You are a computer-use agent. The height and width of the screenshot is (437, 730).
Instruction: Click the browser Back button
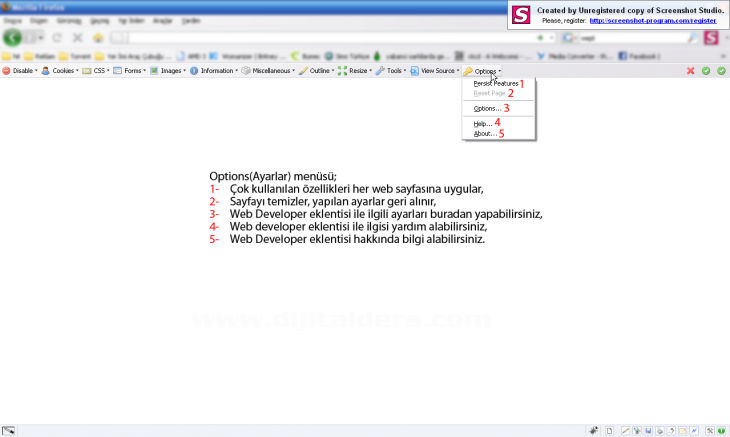coord(13,37)
